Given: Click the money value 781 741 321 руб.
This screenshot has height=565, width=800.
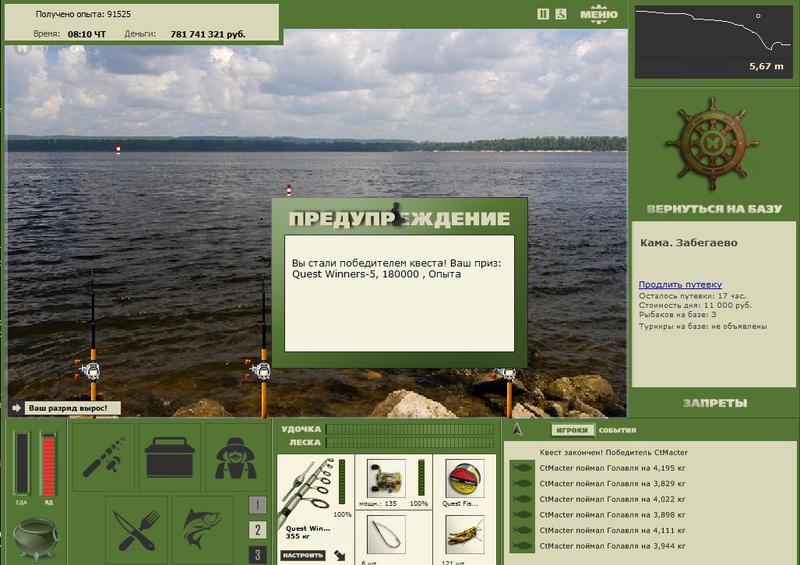Looking at the screenshot, I should pyautogui.click(x=208, y=34).
